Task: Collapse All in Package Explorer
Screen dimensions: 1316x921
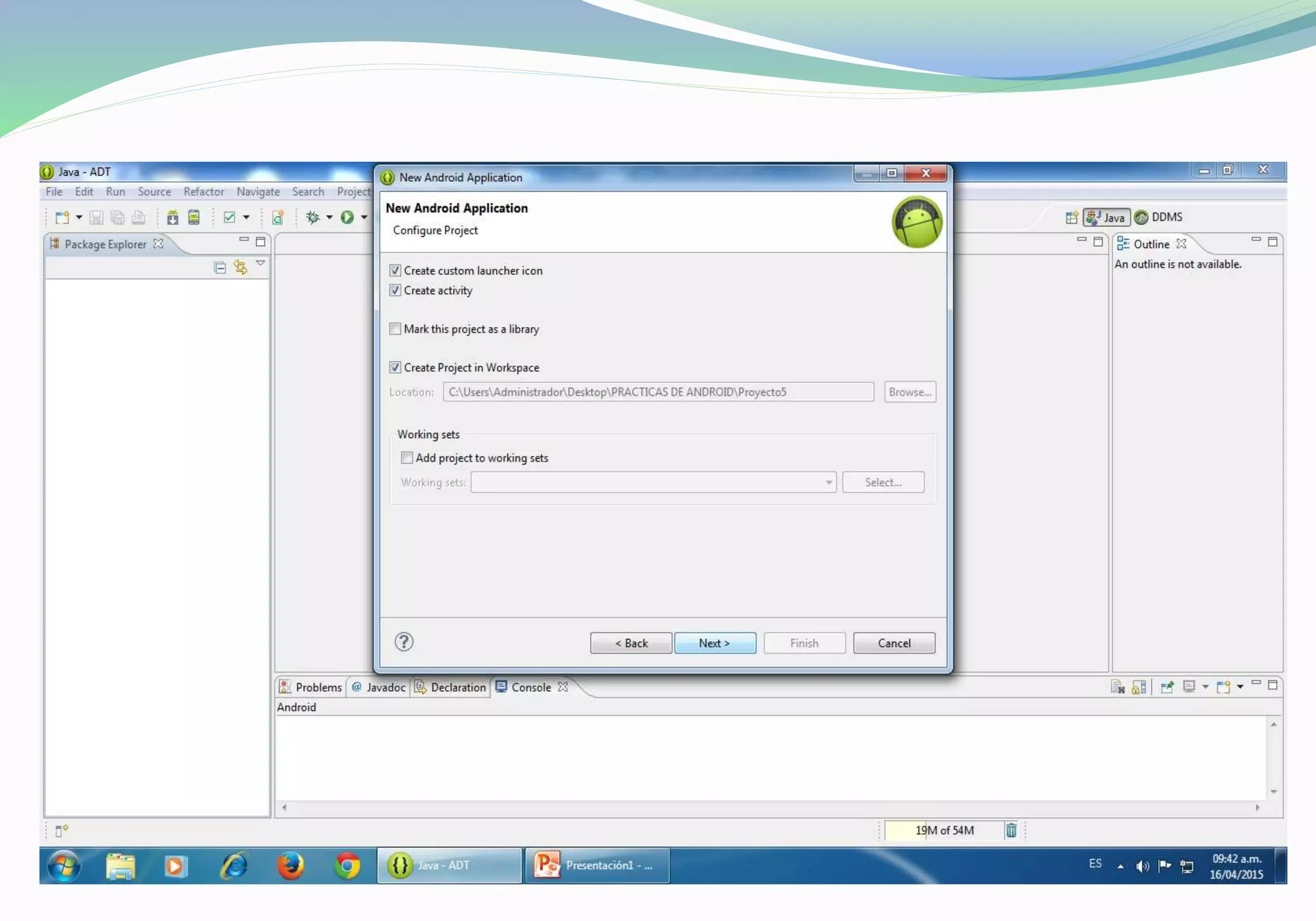Action: tap(220, 267)
